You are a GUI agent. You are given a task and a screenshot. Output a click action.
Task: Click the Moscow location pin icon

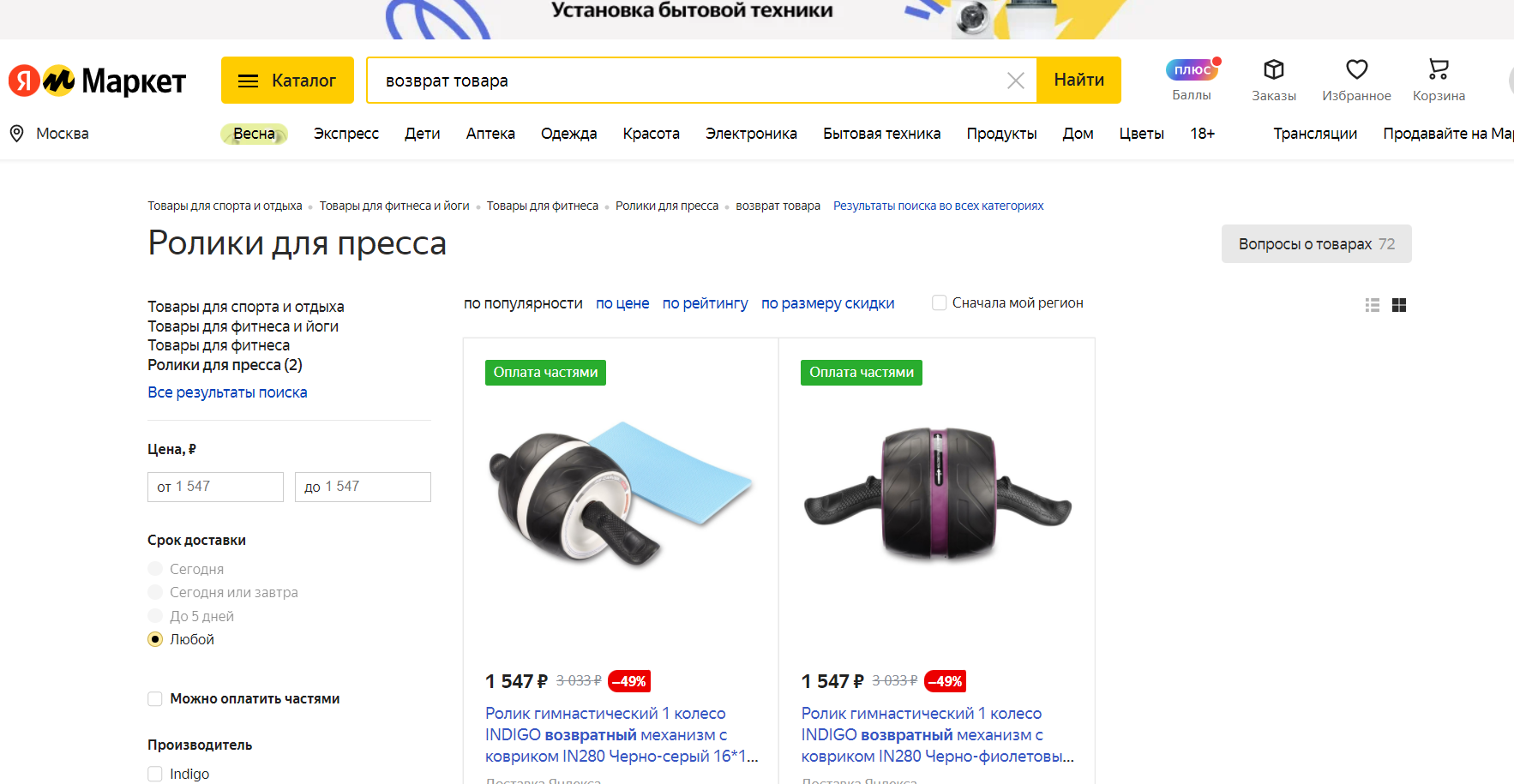(x=16, y=133)
